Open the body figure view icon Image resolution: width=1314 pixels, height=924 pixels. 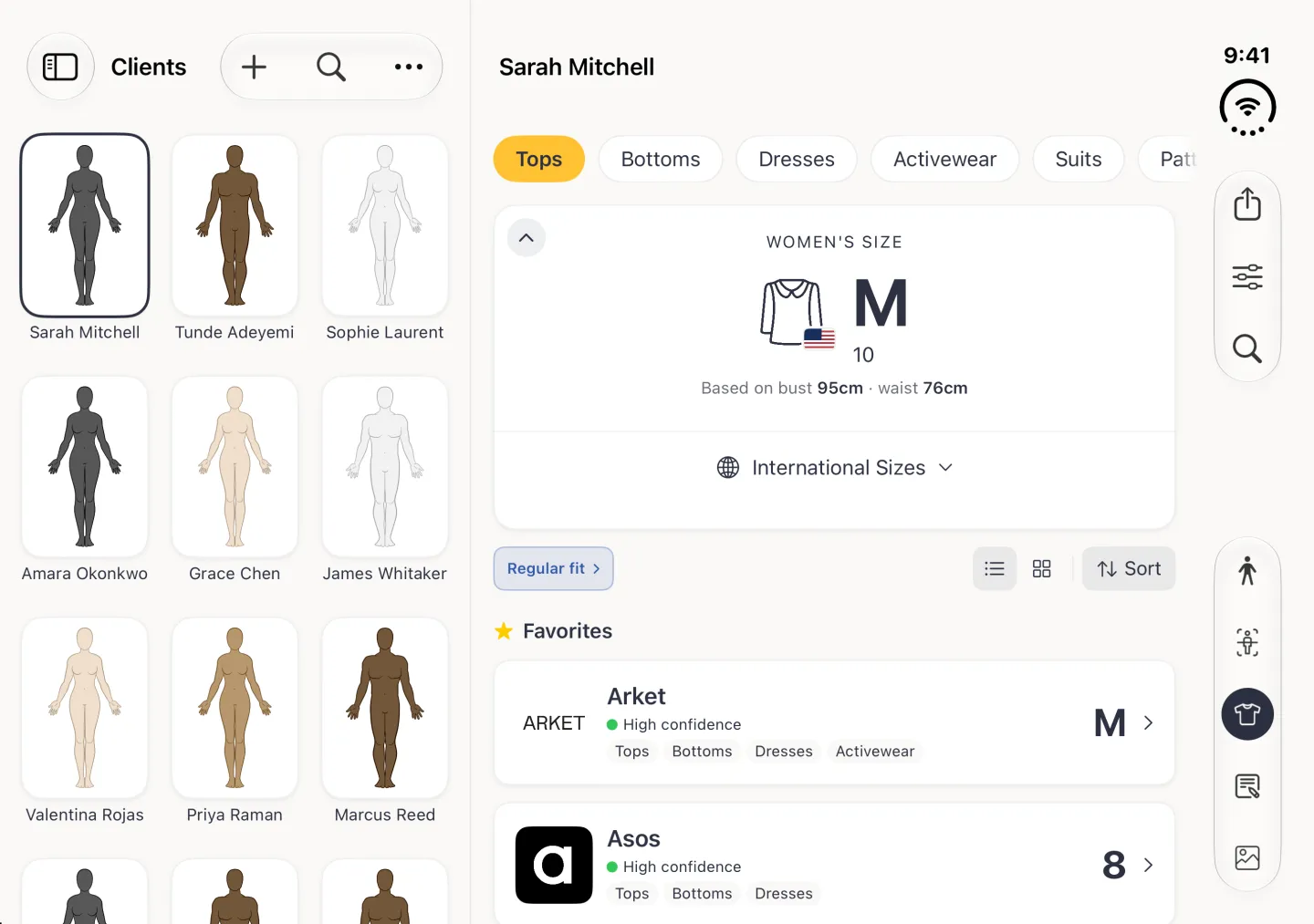[x=1247, y=571]
